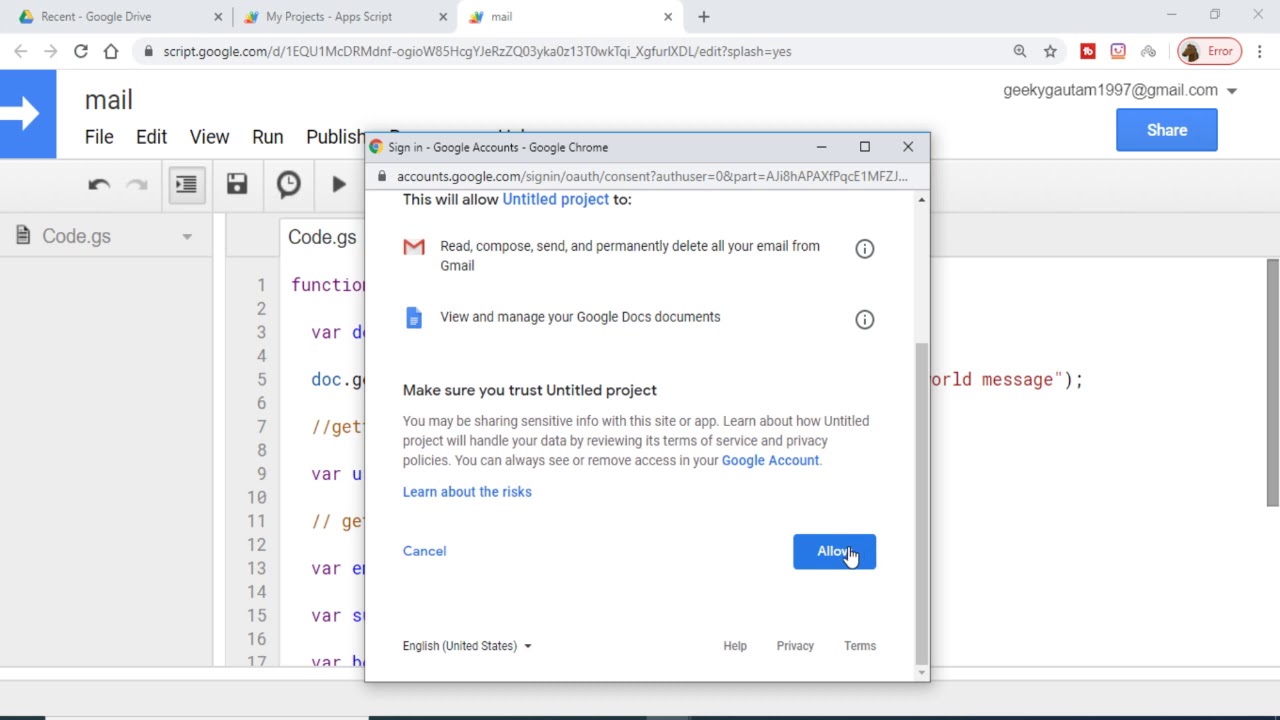Screen dimensions: 1280x720
Task: Open the Run menu
Action: (x=267, y=137)
